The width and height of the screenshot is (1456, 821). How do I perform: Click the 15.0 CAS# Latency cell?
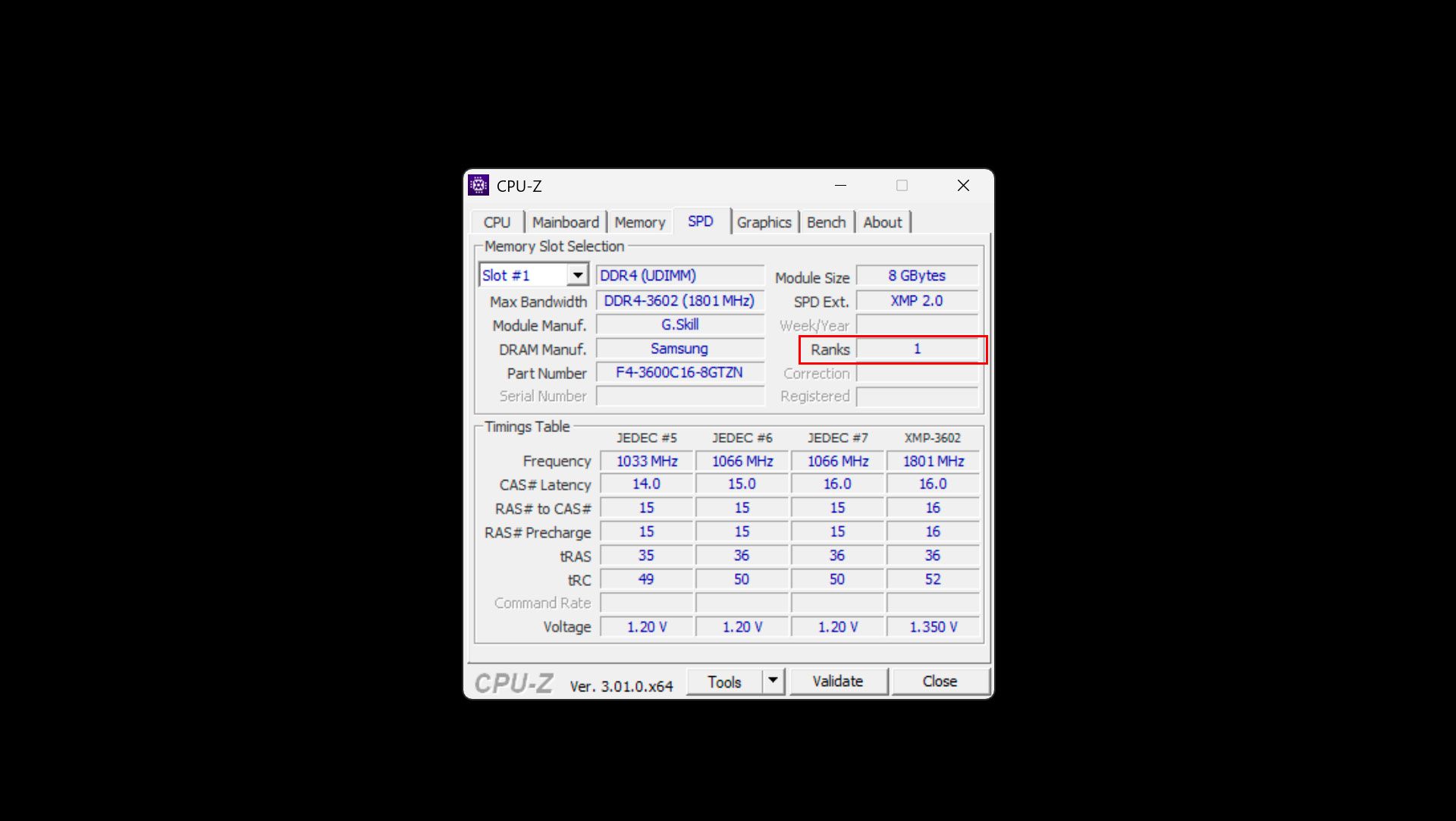(742, 484)
